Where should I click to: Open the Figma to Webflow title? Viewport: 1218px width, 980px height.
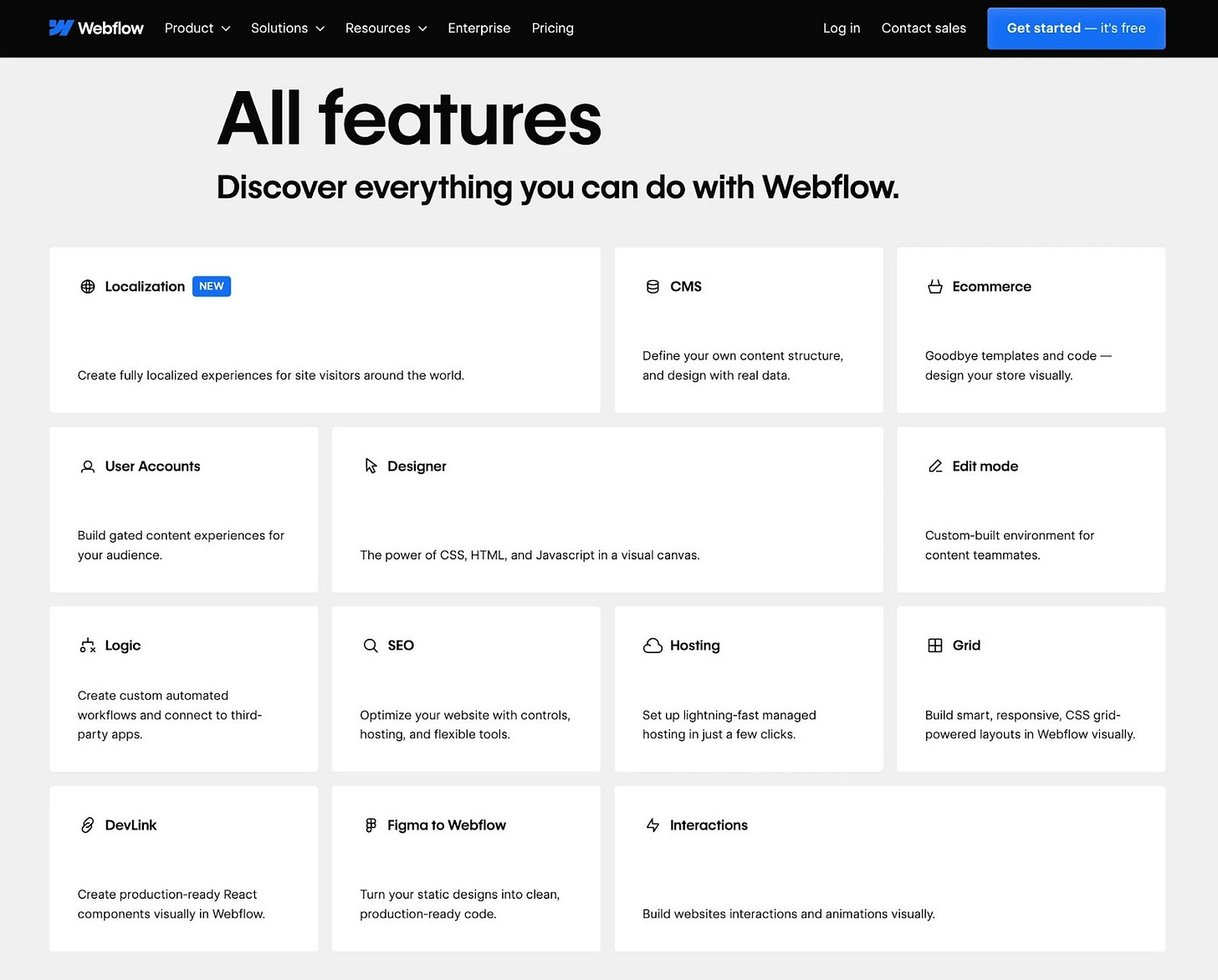click(x=447, y=825)
